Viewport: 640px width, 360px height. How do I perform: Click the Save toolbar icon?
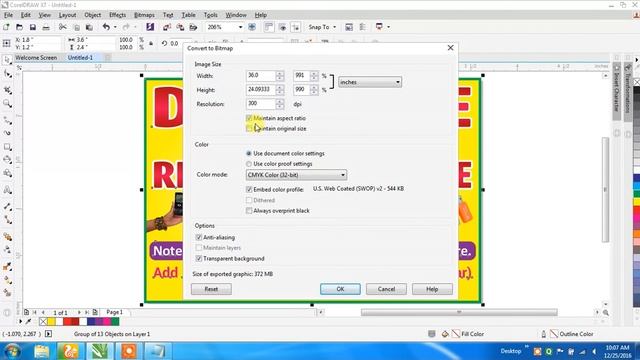[x=33, y=27]
